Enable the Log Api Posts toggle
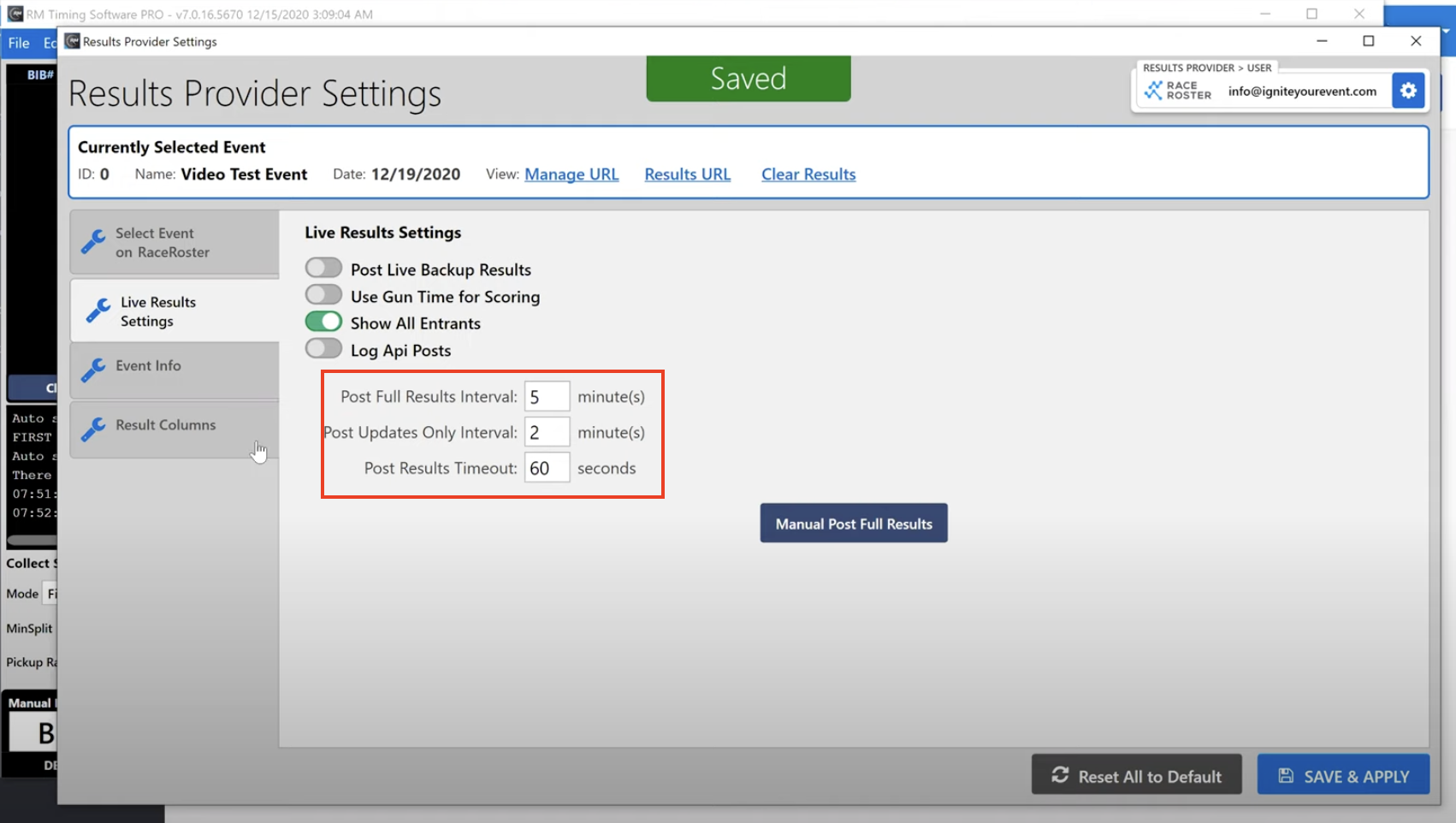This screenshot has width=1456, height=823. [323, 349]
